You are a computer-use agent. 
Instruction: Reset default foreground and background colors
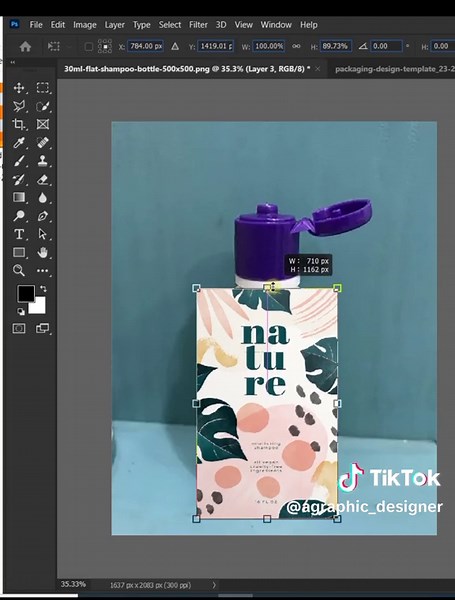[x=21, y=311]
